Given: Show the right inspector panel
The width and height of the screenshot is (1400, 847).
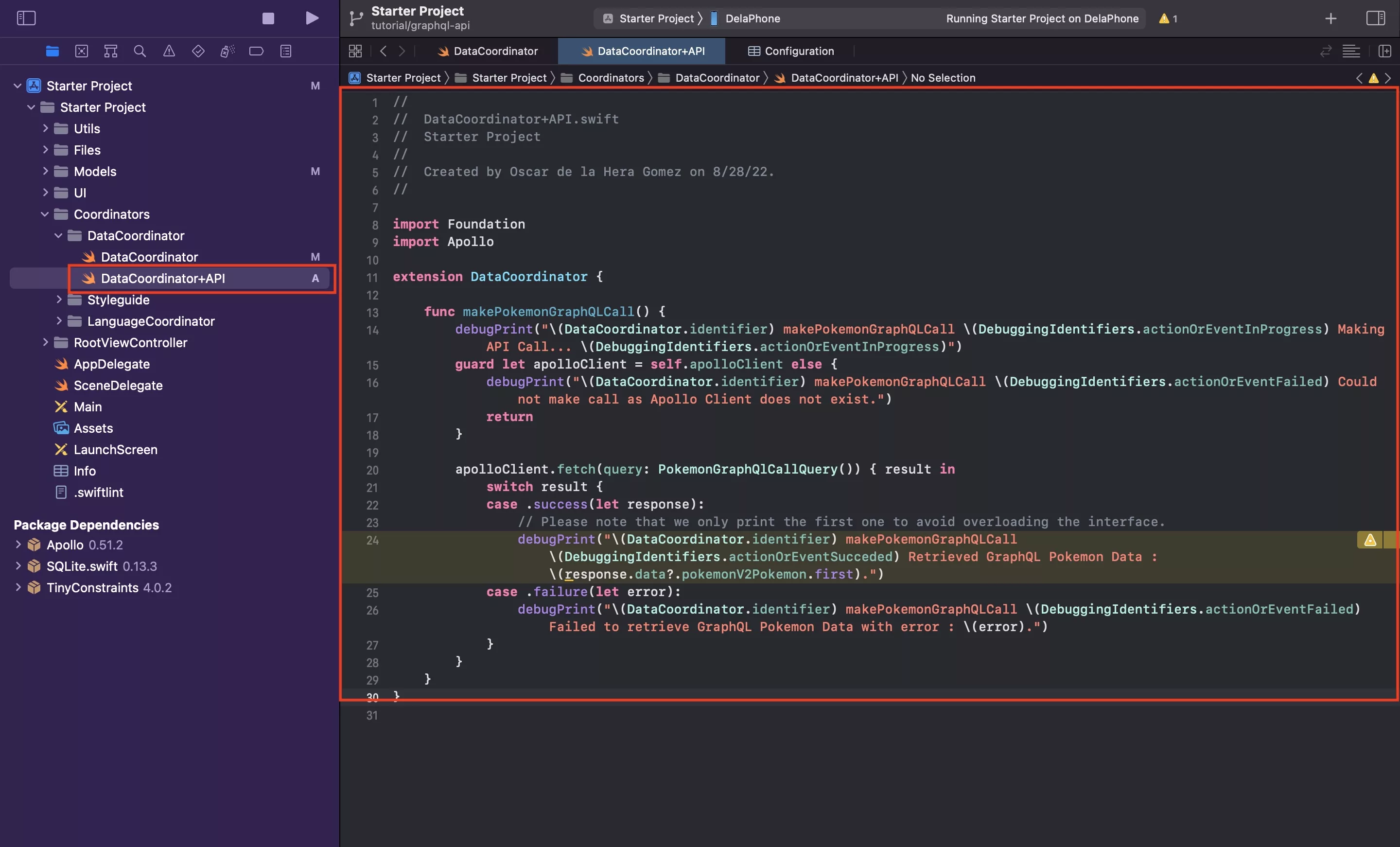Looking at the screenshot, I should tap(1375, 18).
